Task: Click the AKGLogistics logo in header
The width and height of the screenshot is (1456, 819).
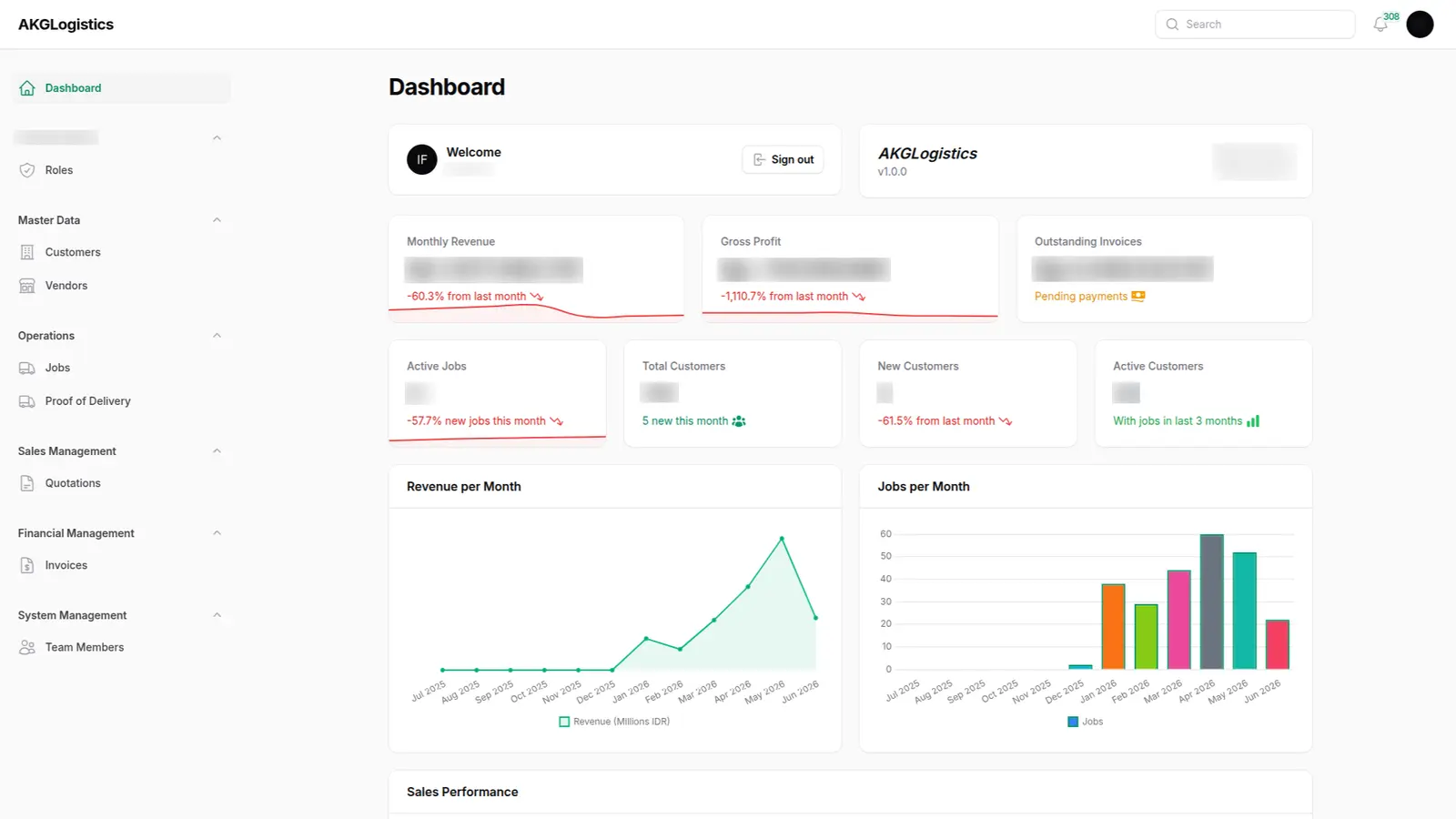Action: (x=66, y=25)
